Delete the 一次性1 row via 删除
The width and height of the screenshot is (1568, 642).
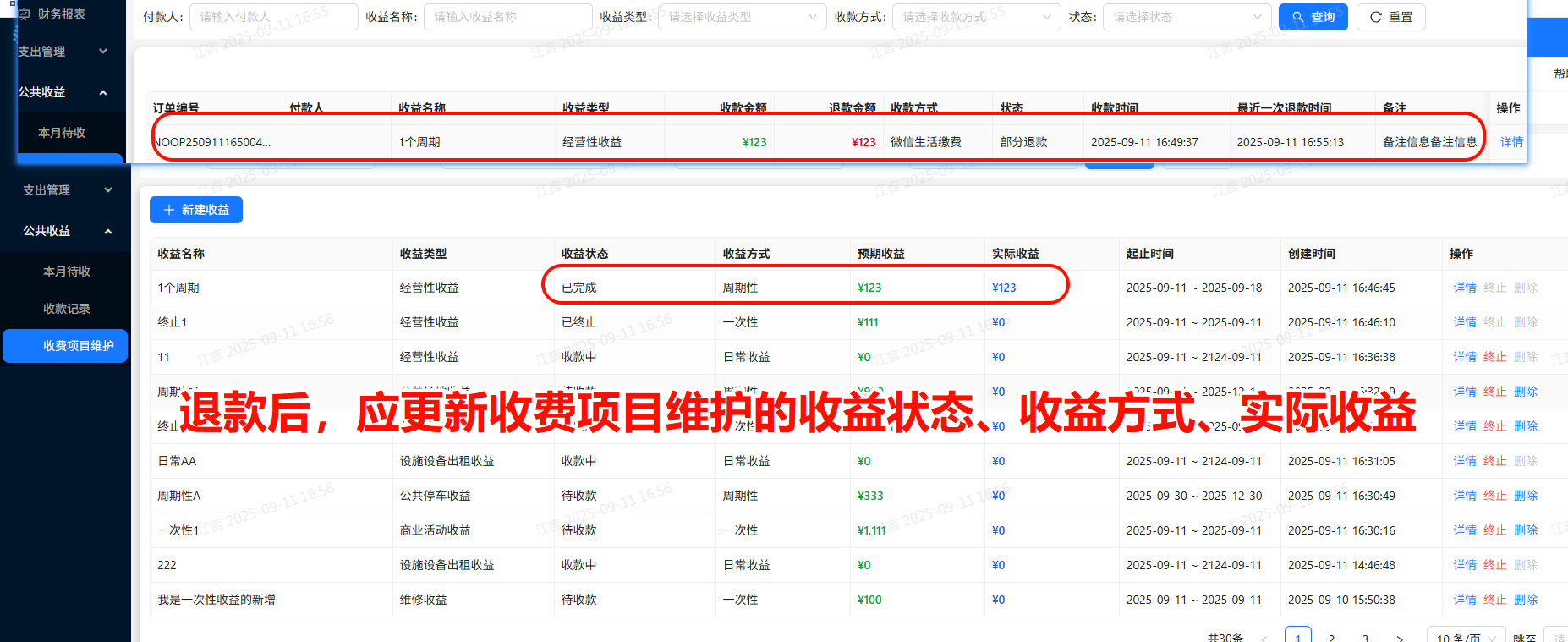(x=1526, y=530)
